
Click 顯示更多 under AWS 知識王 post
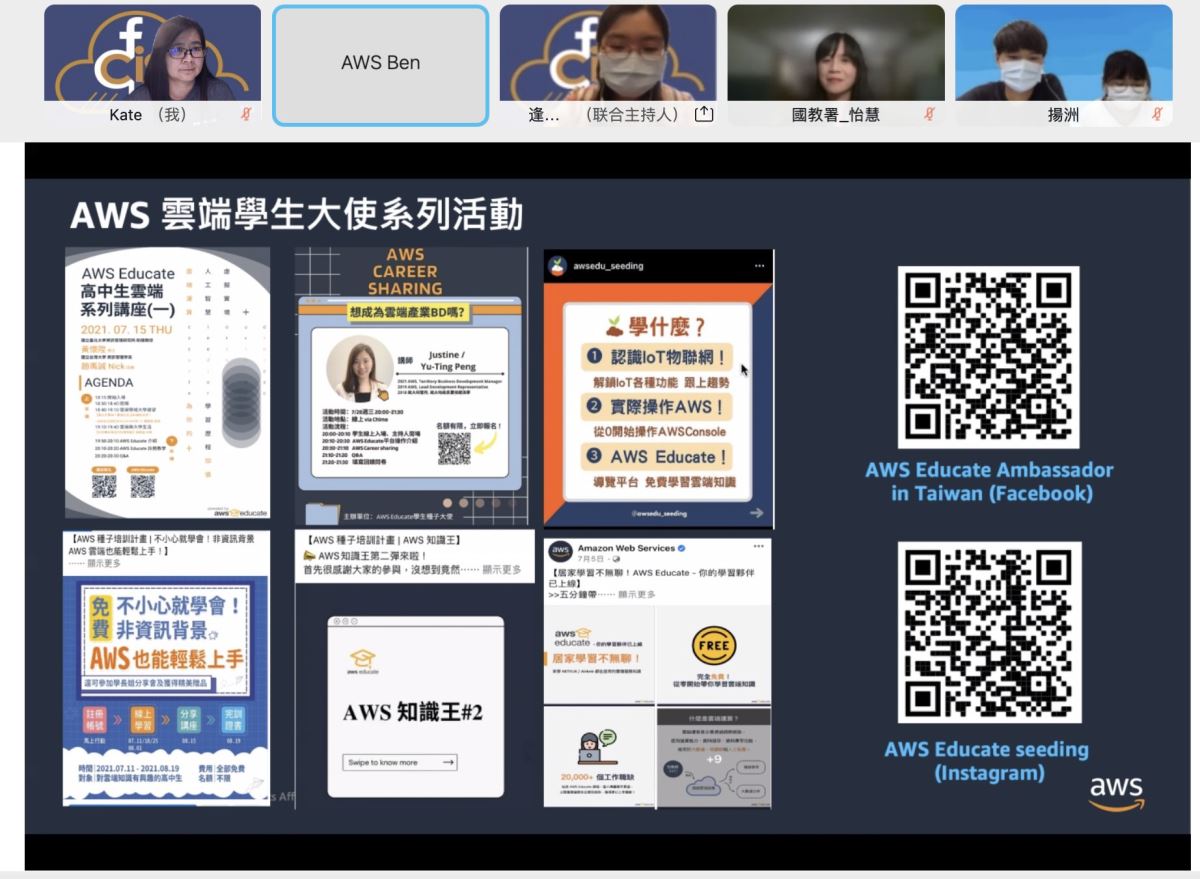[502, 570]
